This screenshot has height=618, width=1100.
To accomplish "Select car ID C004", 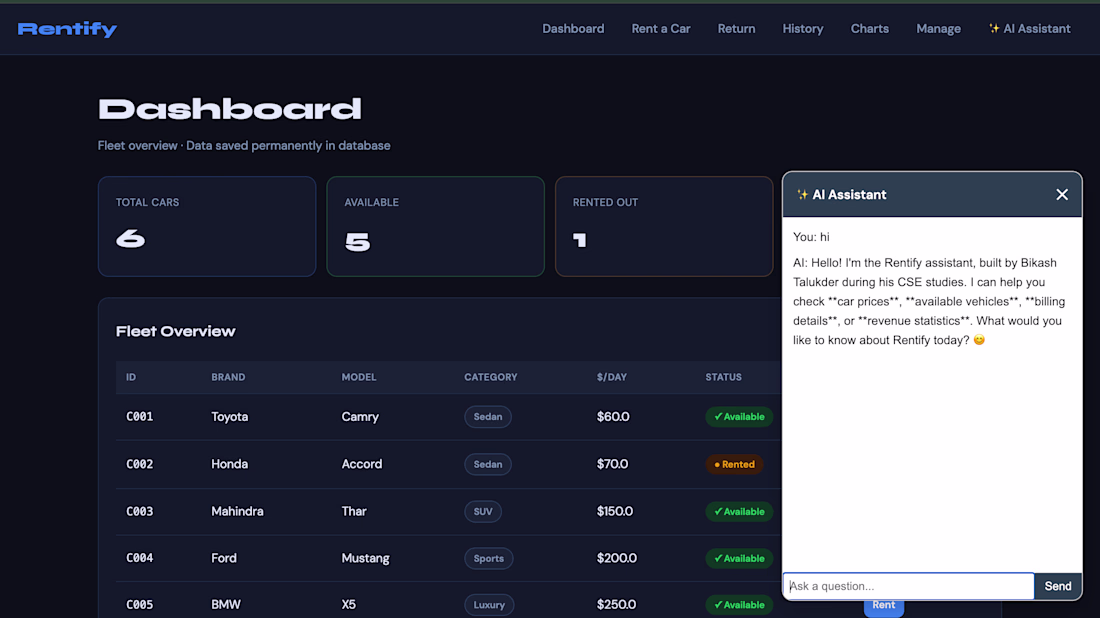I will [140, 558].
